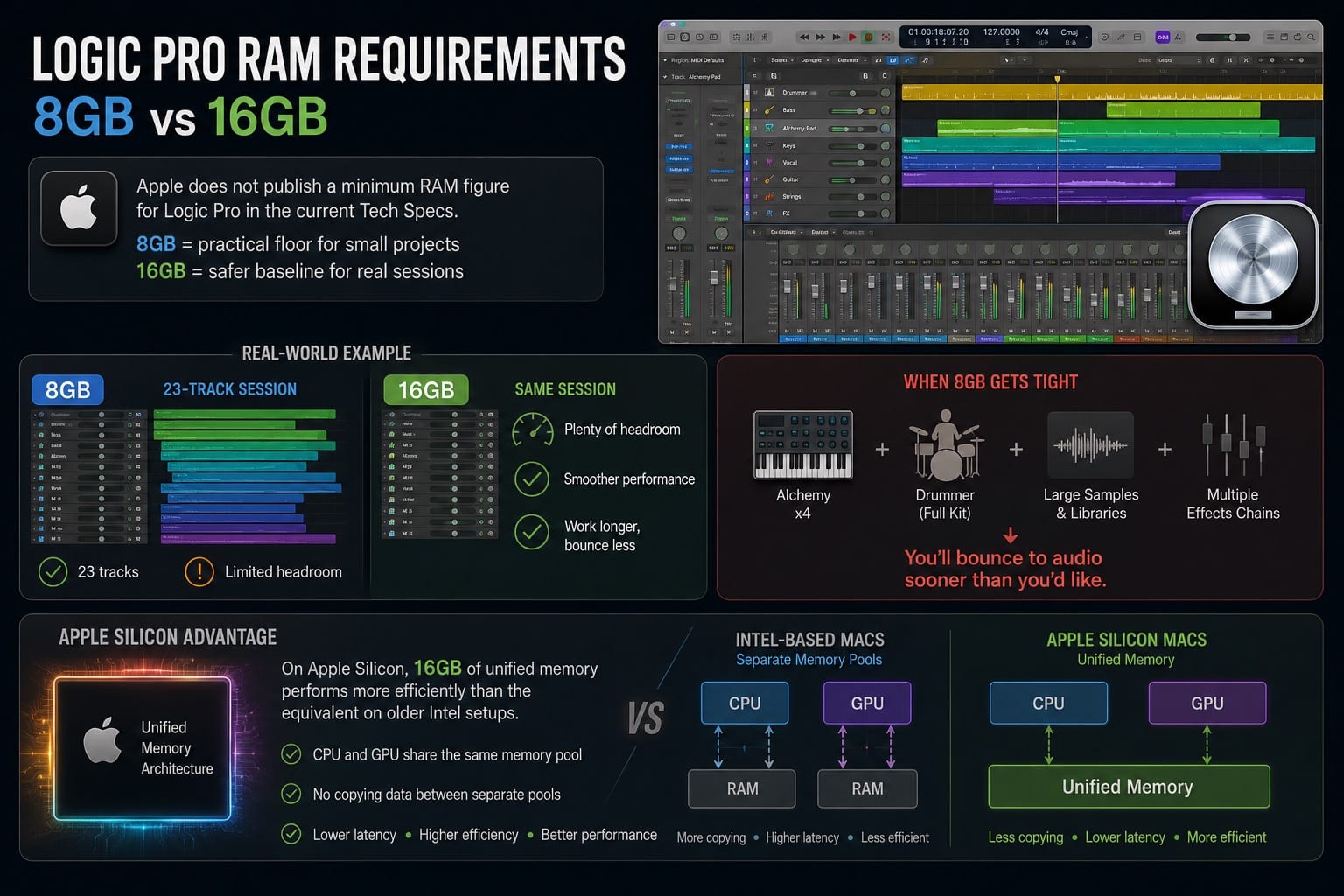This screenshot has width=1344, height=896.
Task: Expand the Region: MIDI Defaults disclosure triangle
Action: click(665, 60)
